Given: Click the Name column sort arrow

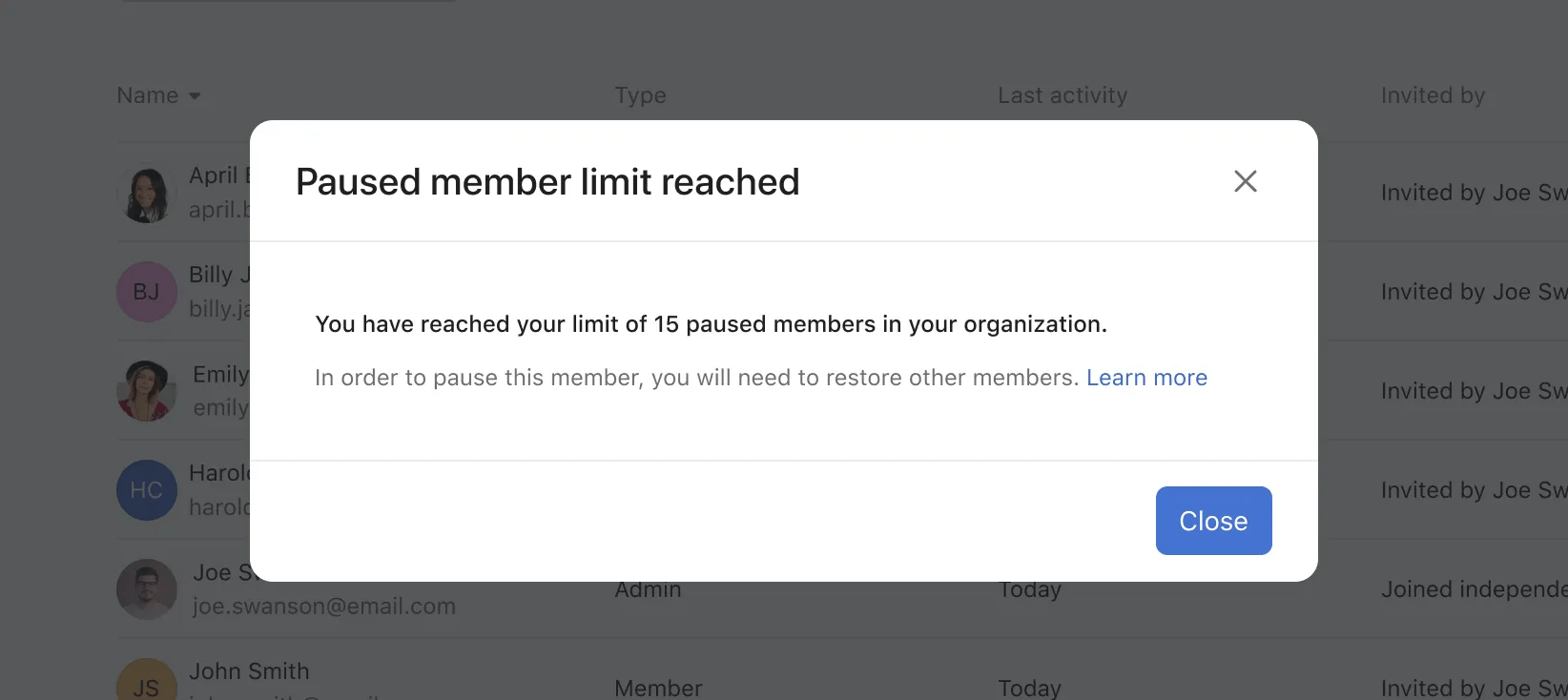Looking at the screenshot, I should [x=195, y=95].
